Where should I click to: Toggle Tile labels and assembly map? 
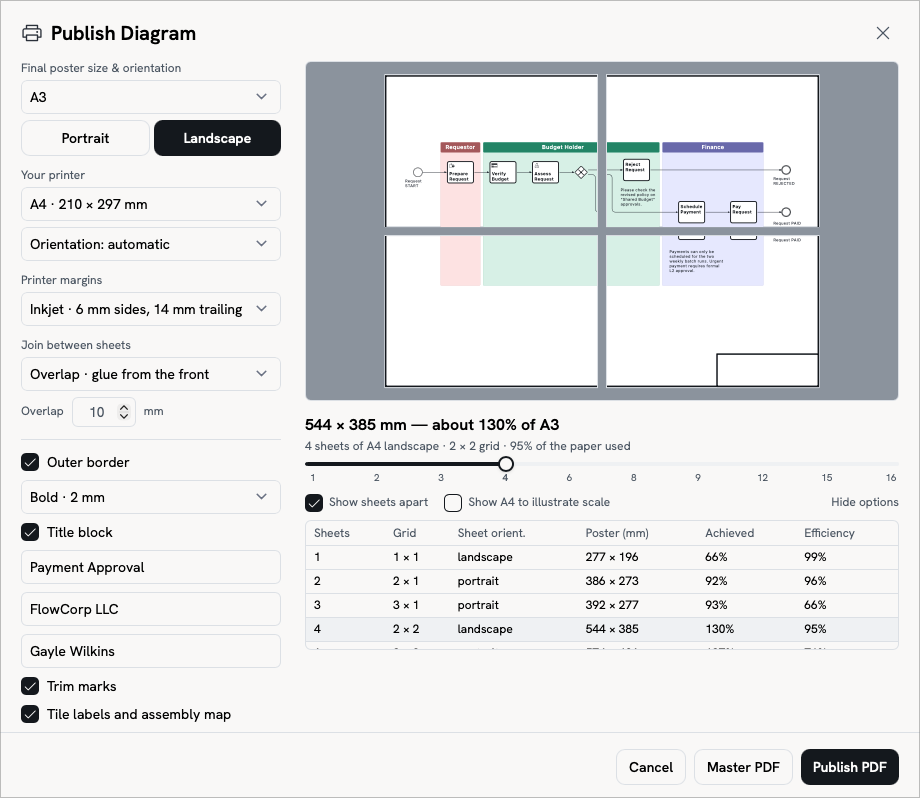(30, 714)
